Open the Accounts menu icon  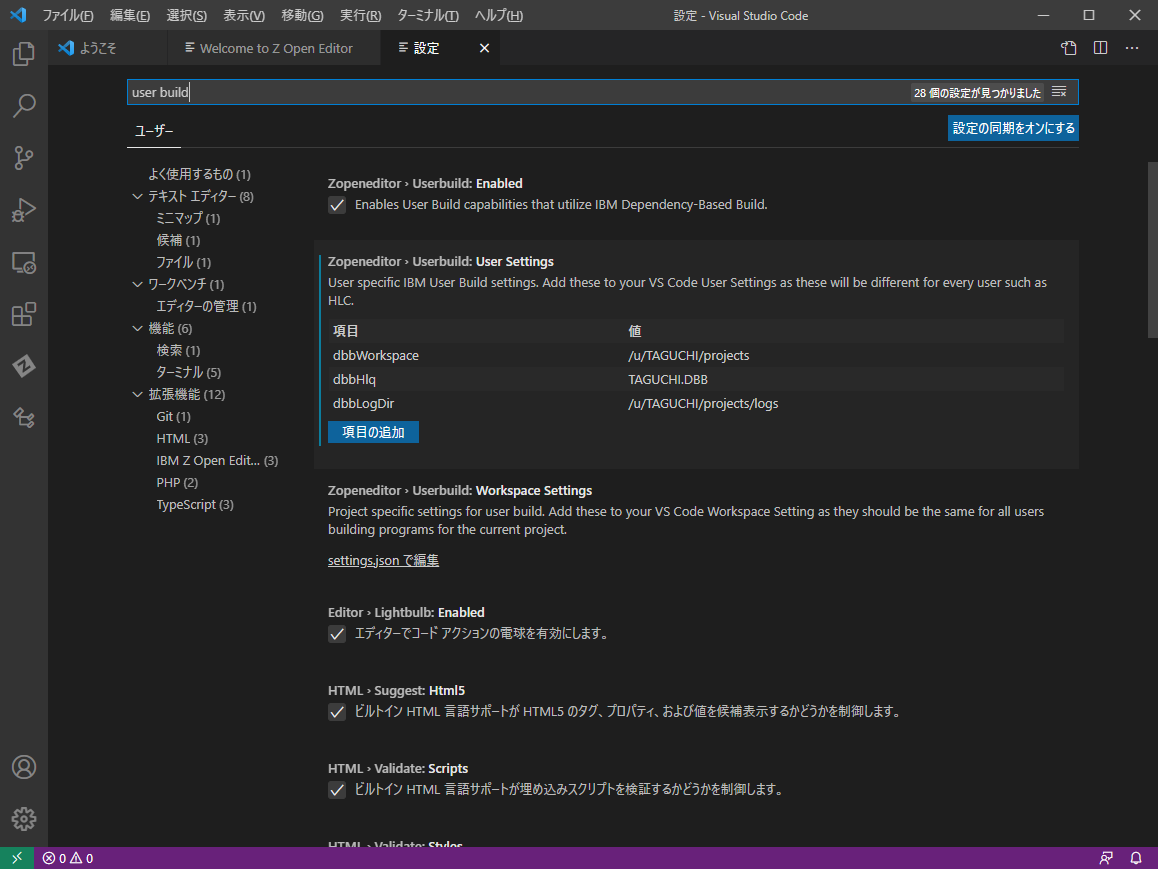(x=24, y=767)
